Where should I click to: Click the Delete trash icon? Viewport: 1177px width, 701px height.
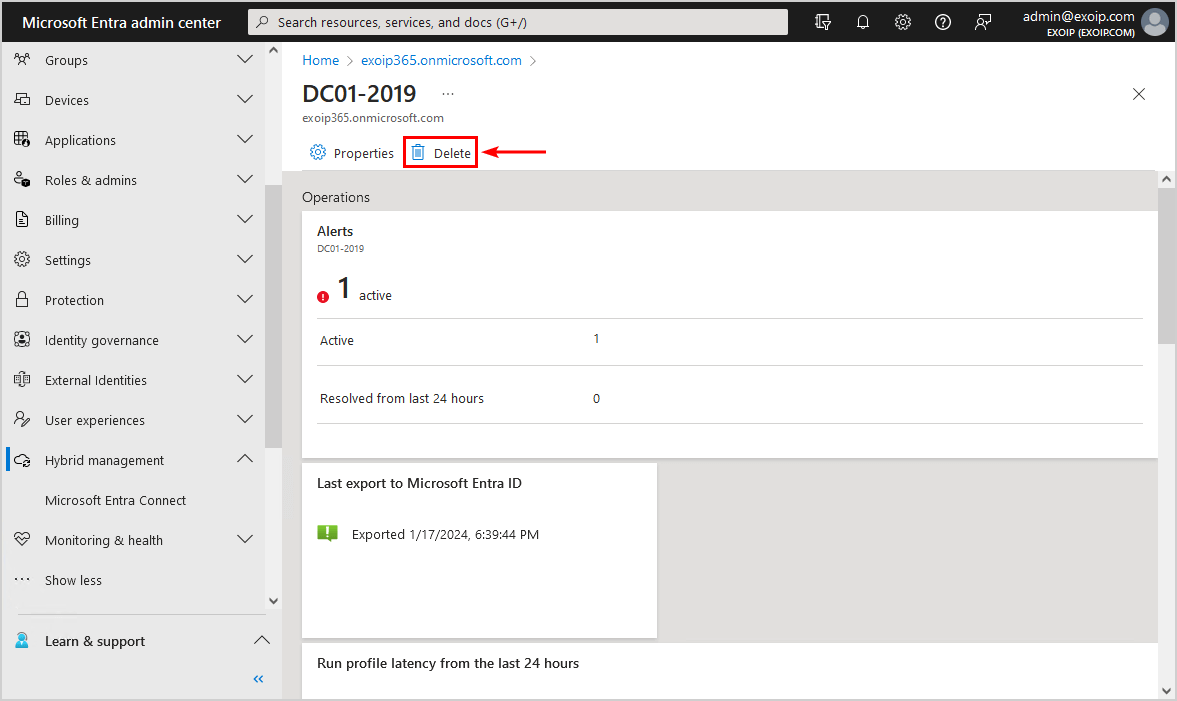coord(418,153)
